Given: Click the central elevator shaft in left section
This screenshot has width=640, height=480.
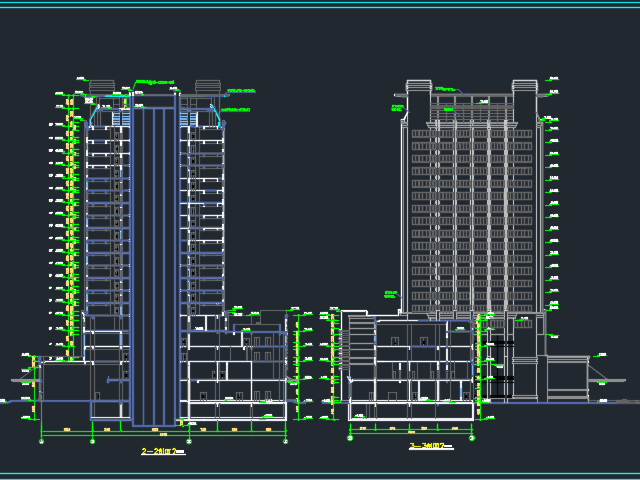Looking at the screenshot, I should coord(153,260).
